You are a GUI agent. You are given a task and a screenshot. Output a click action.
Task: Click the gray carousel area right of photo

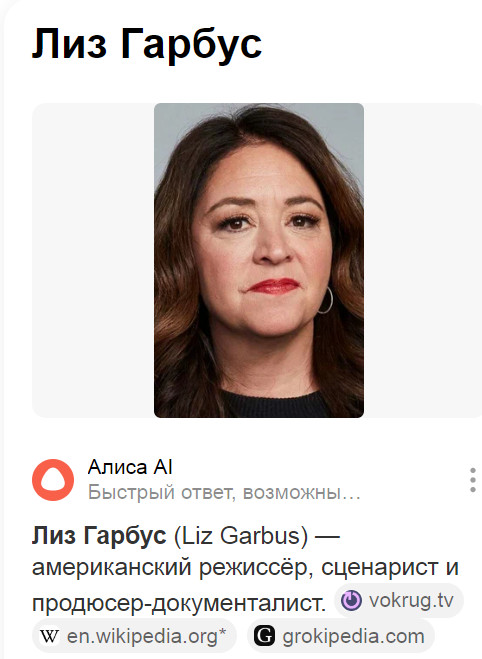point(423,260)
